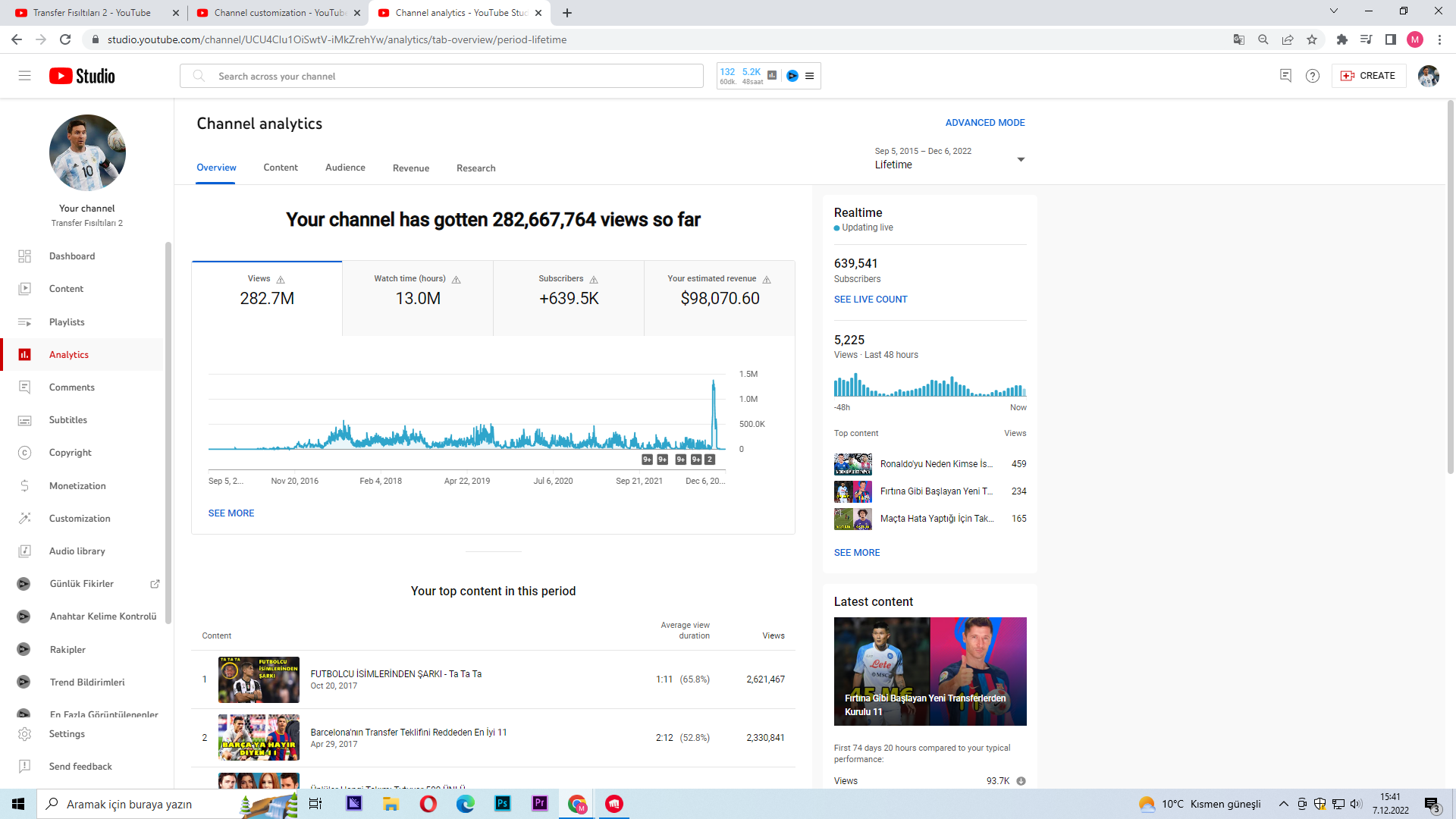Open the Lifetime date range dropdown
This screenshot has height=819, width=1456.
click(x=949, y=158)
